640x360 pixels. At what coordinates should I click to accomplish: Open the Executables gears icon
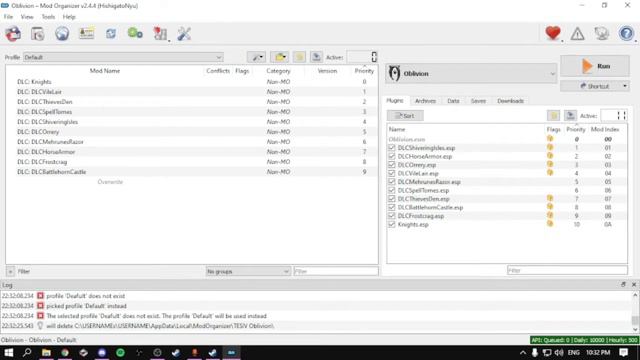[x=135, y=34]
